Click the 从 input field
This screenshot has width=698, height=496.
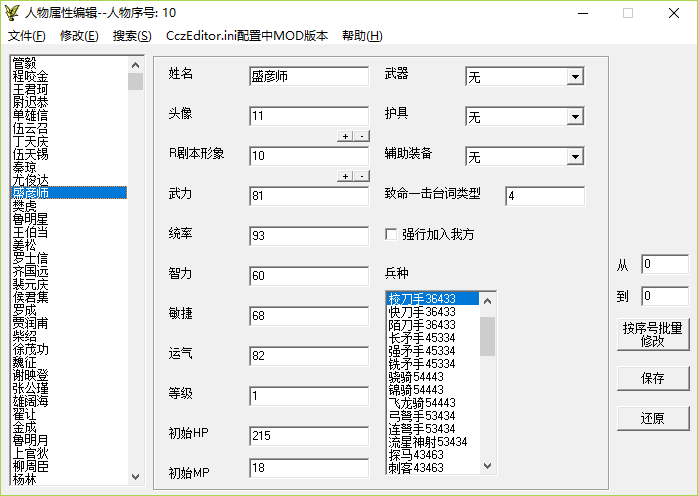(x=665, y=264)
